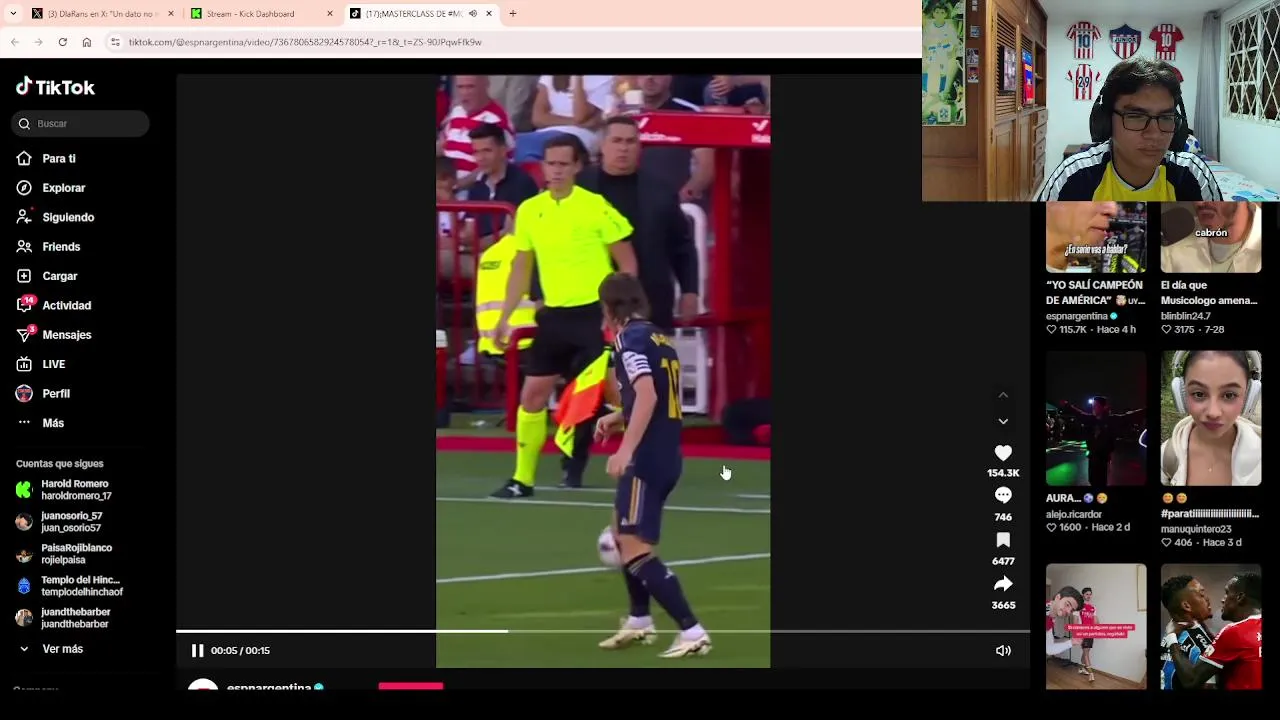Image resolution: width=1280 pixels, height=720 pixels.
Task: Click the webcam overlay
Action: click(x=1101, y=101)
